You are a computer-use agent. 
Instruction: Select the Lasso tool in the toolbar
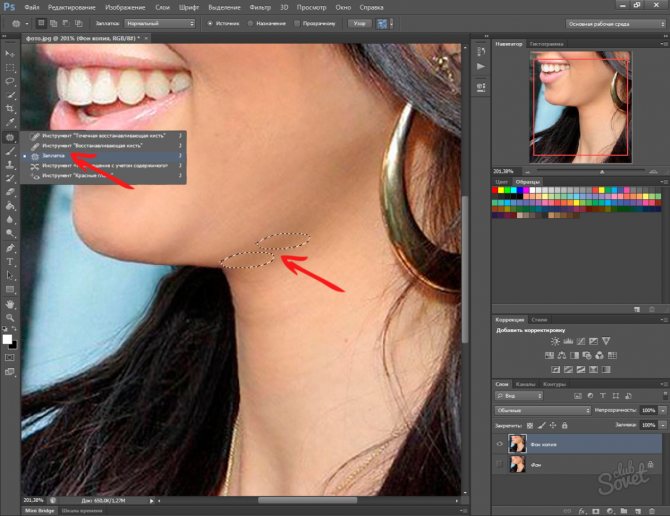[x=10, y=80]
